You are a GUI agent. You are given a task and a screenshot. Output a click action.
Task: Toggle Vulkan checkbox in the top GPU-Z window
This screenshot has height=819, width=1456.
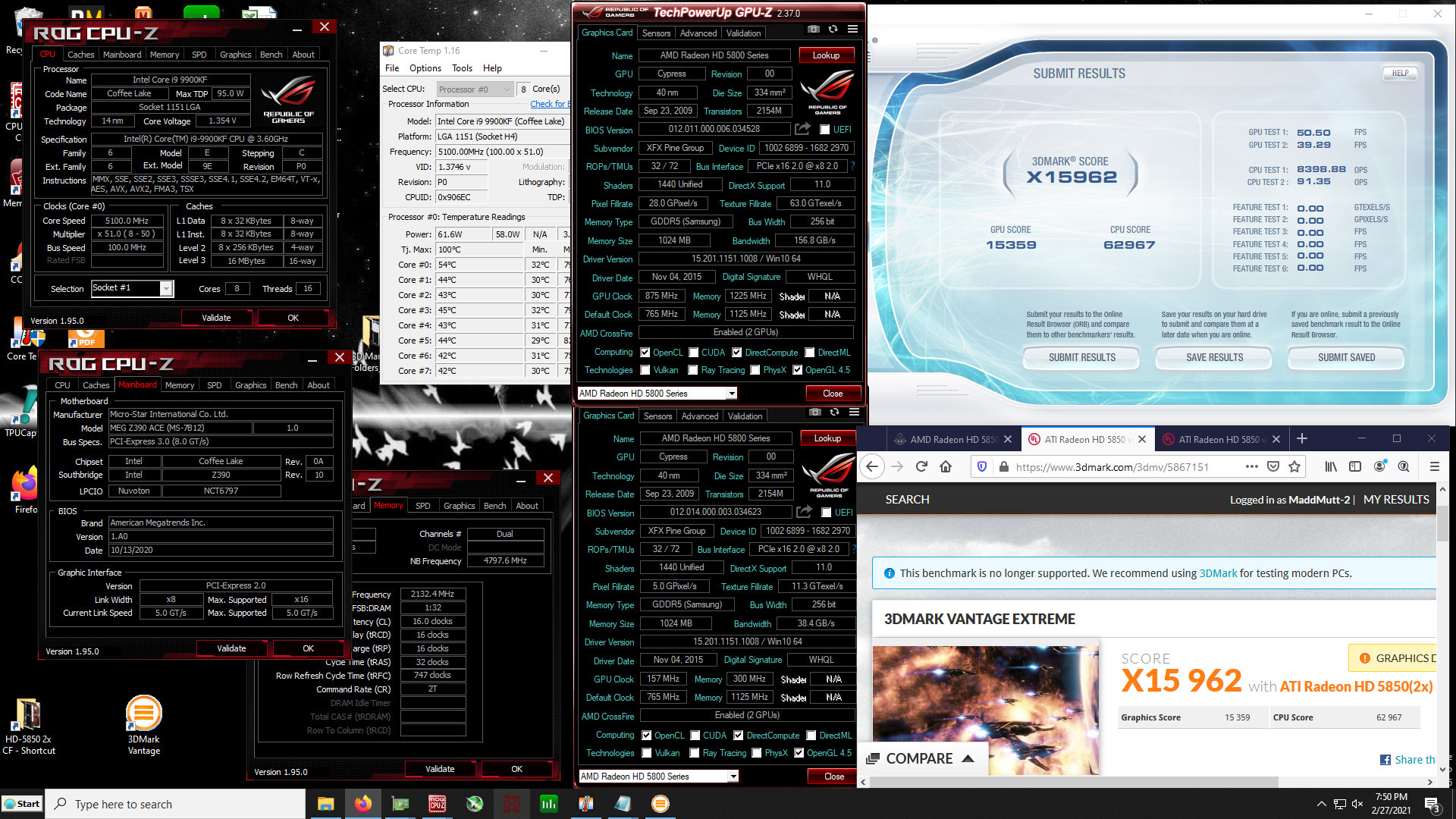[x=645, y=370]
